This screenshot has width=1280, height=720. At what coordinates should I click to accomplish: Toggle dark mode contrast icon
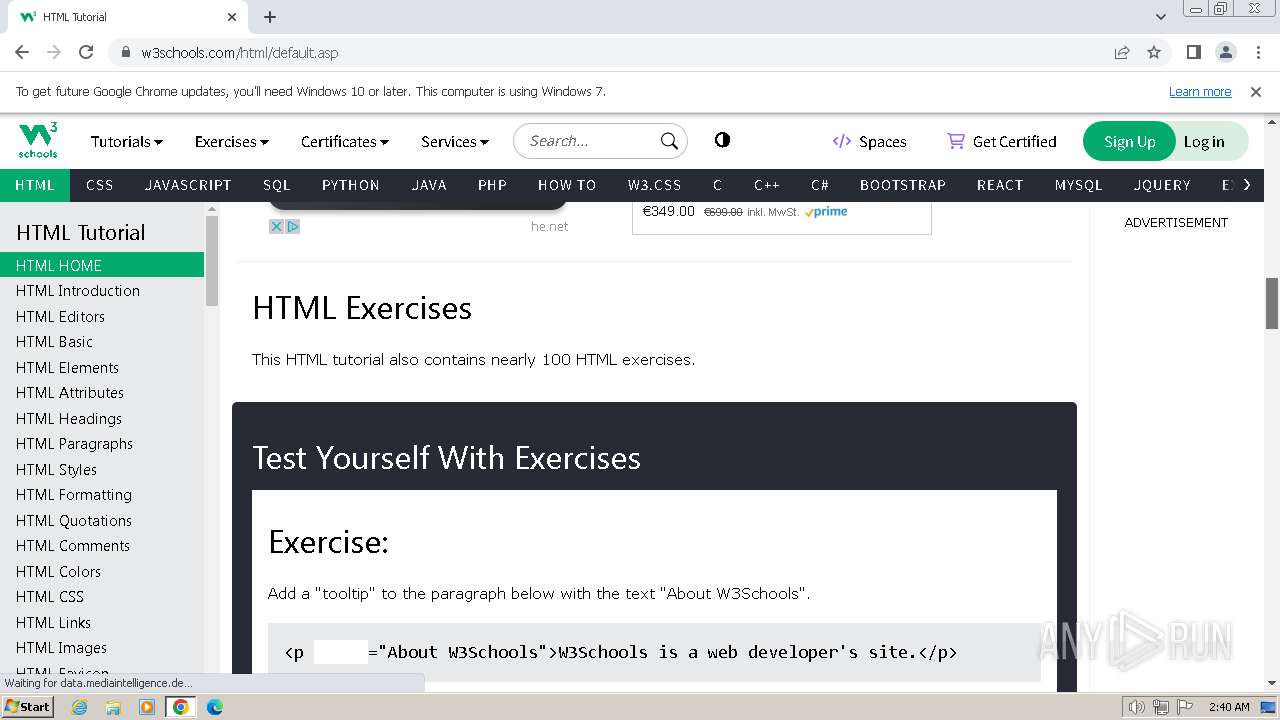click(722, 140)
